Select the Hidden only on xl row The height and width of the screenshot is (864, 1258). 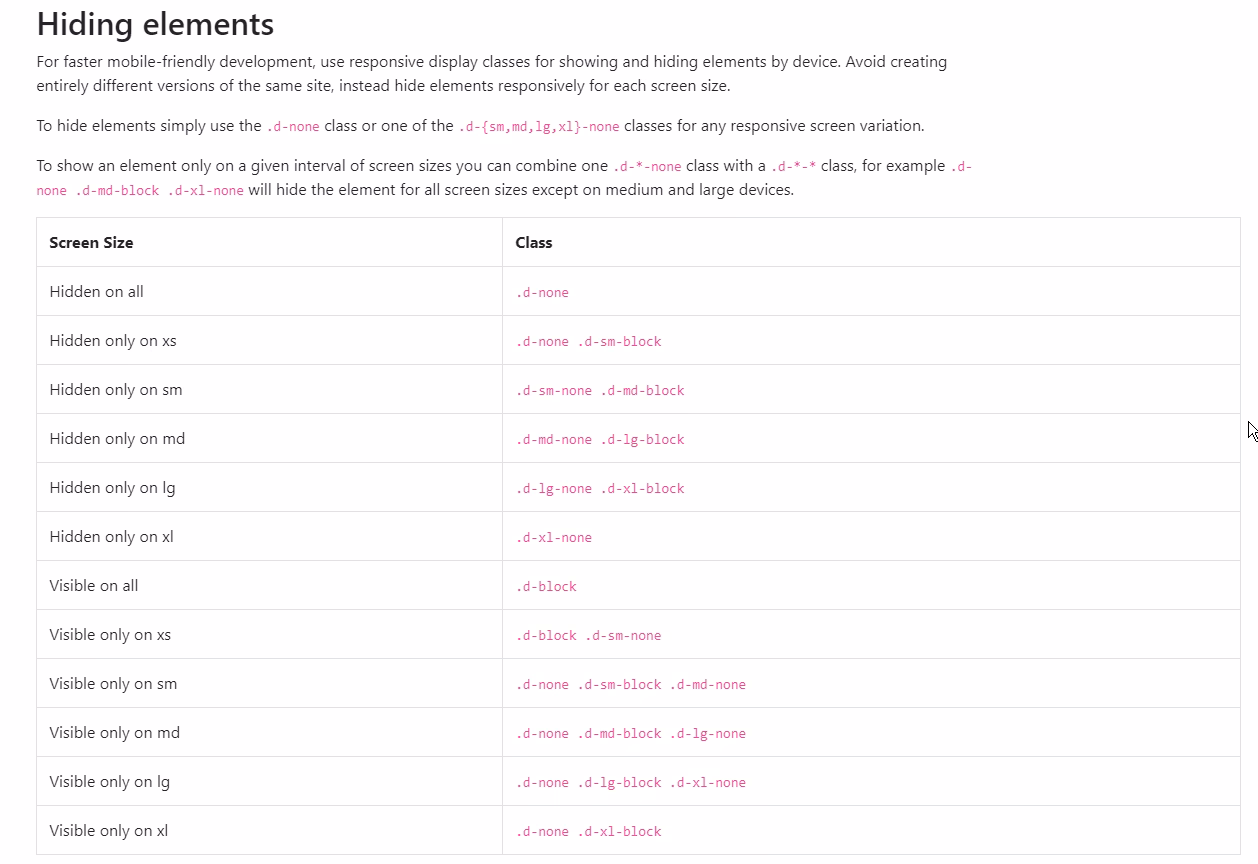click(111, 536)
